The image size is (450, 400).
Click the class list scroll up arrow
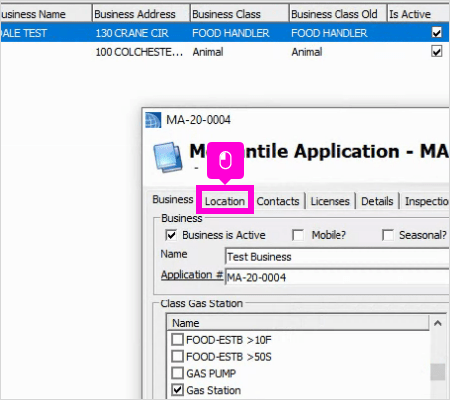438,323
